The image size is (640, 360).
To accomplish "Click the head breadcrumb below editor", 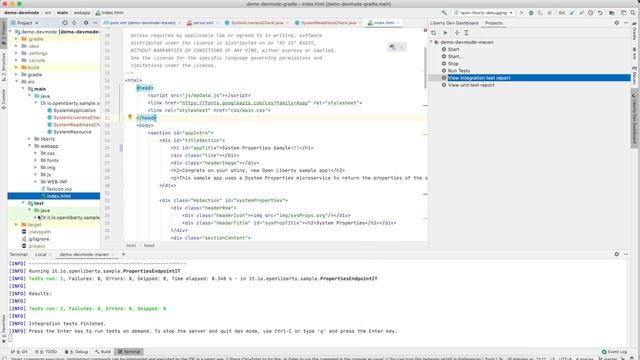I will point(149,245).
